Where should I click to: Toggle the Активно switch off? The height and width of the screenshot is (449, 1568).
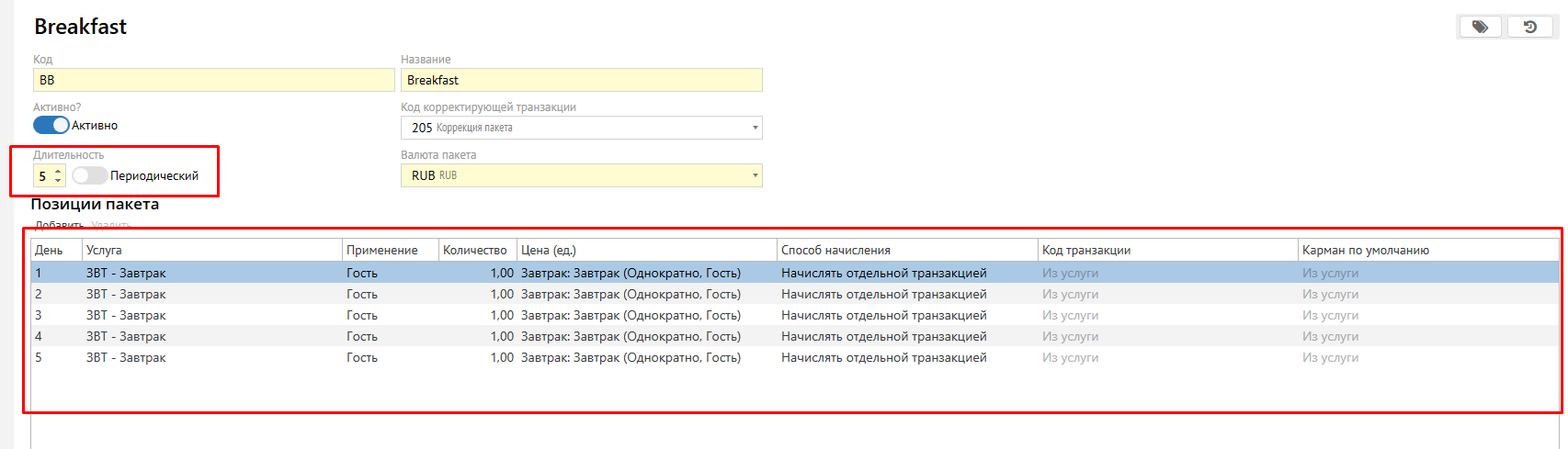51,125
